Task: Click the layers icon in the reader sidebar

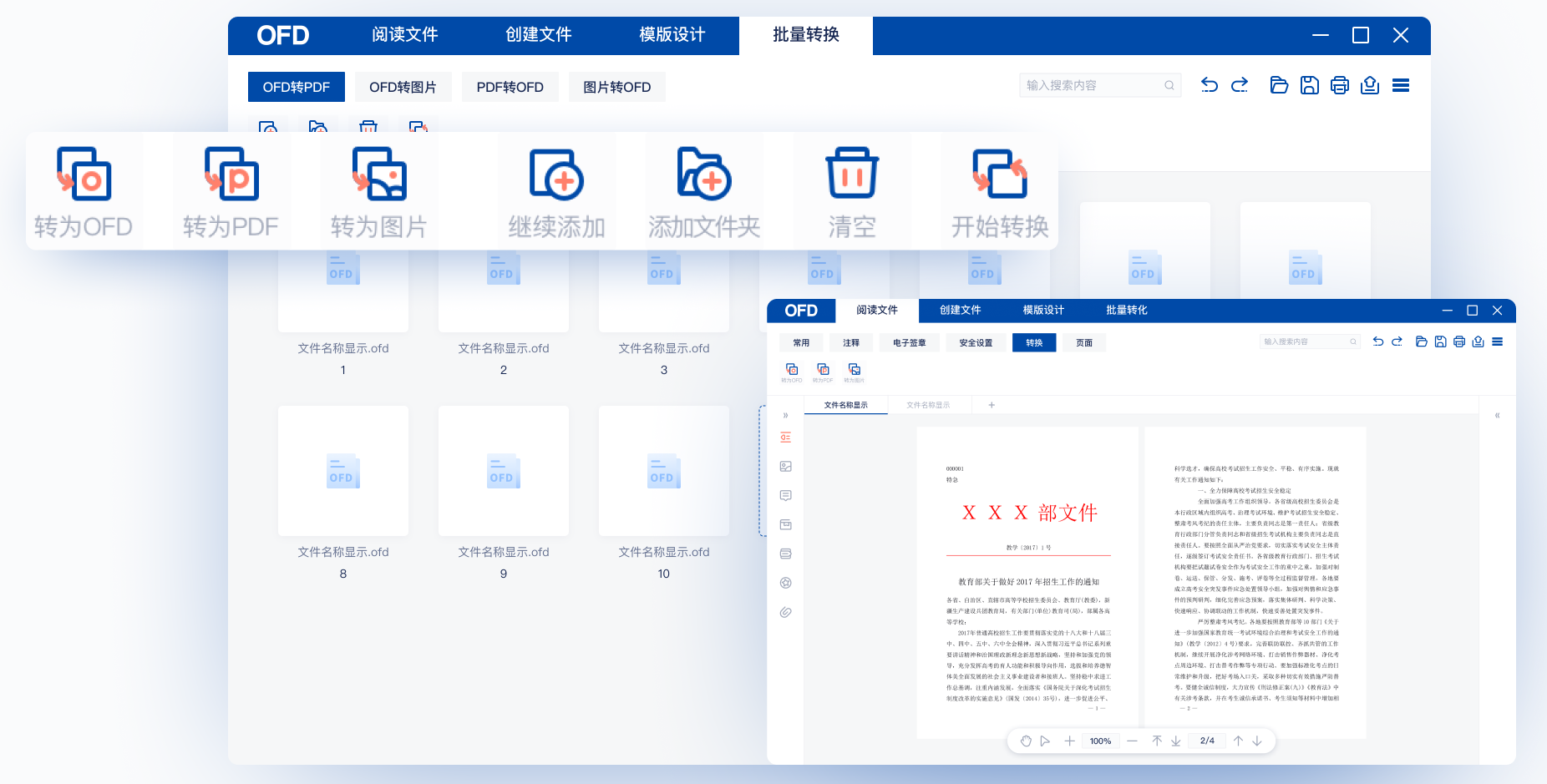Action: click(x=785, y=554)
